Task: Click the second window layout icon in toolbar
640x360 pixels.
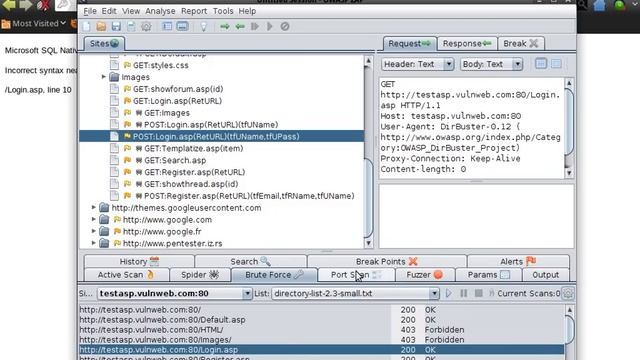Action: click(x=182, y=27)
